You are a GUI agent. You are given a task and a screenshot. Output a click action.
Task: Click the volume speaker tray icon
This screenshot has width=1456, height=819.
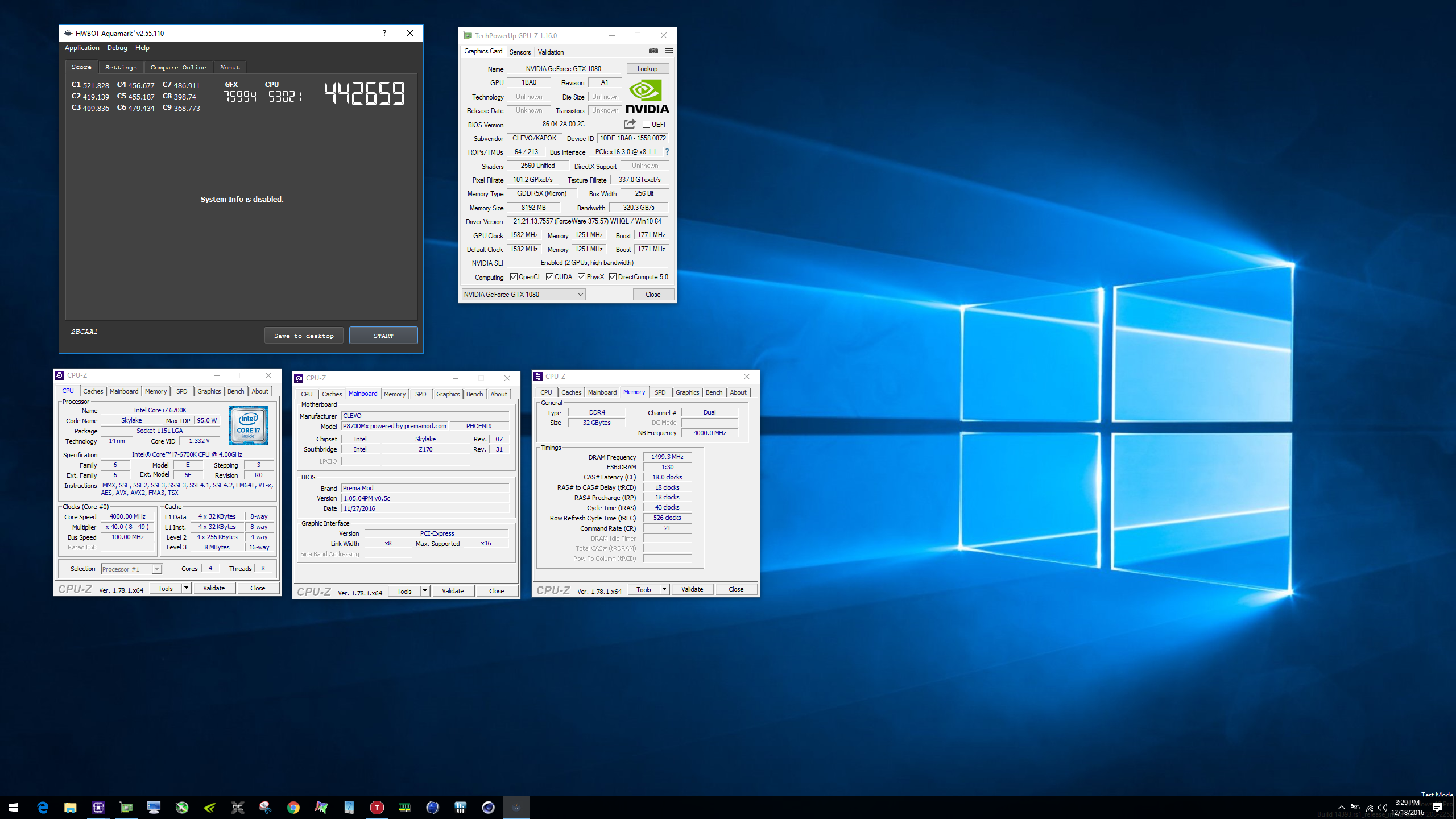point(1383,808)
